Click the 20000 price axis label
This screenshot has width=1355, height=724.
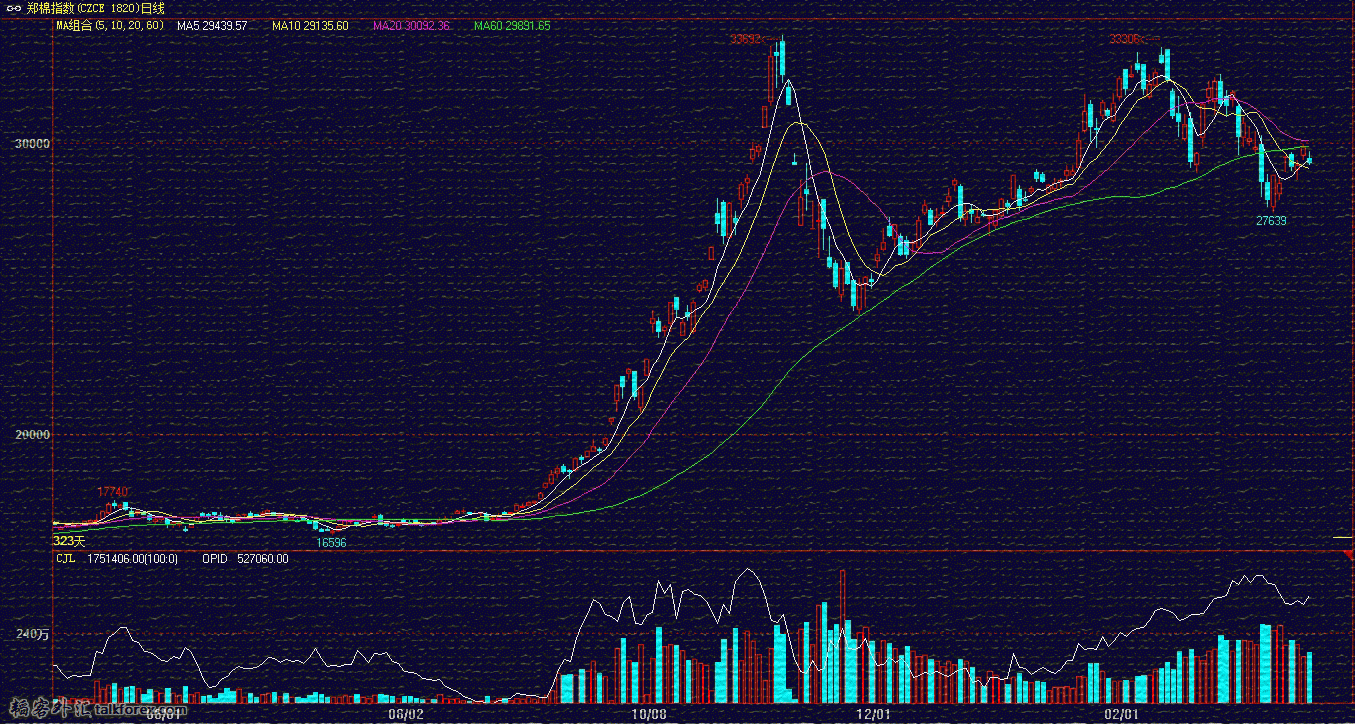(34, 436)
